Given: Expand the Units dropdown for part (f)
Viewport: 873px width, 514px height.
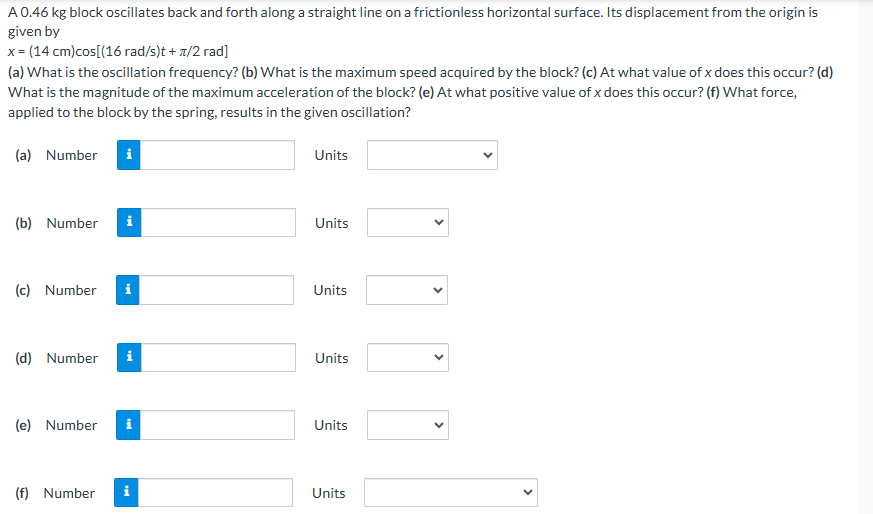Looking at the screenshot, I should click(450, 493).
